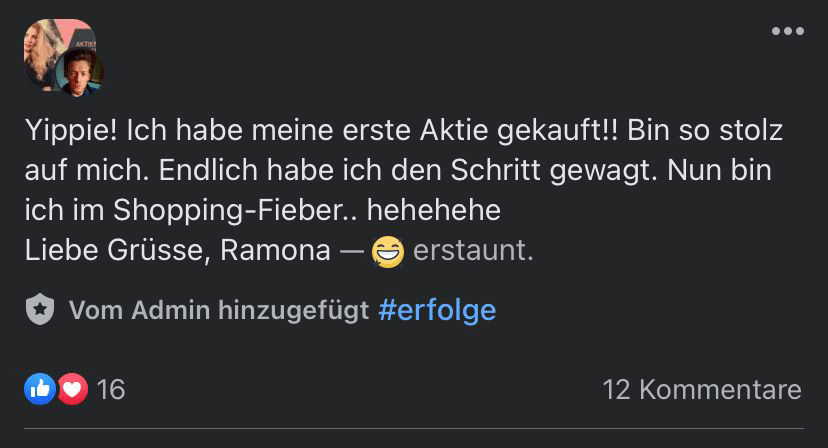Click the "erstaunt" feeling text

point(473,250)
